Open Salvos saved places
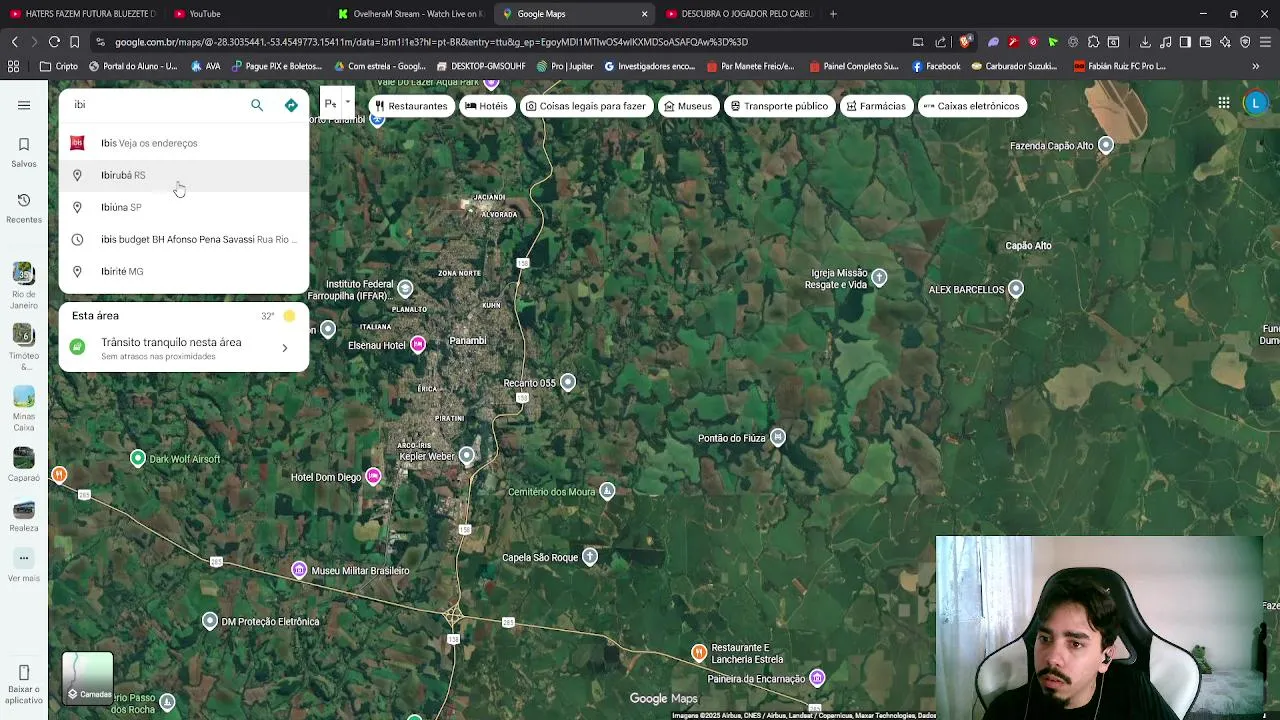The width and height of the screenshot is (1280, 720). pyautogui.click(x=24, y=152)
